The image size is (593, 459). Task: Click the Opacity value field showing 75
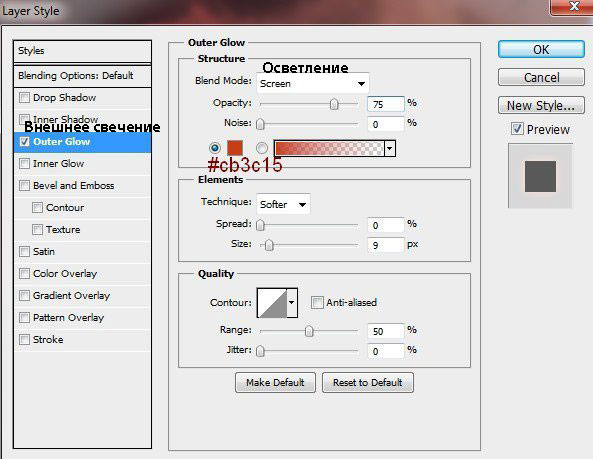tap(385, 104)
